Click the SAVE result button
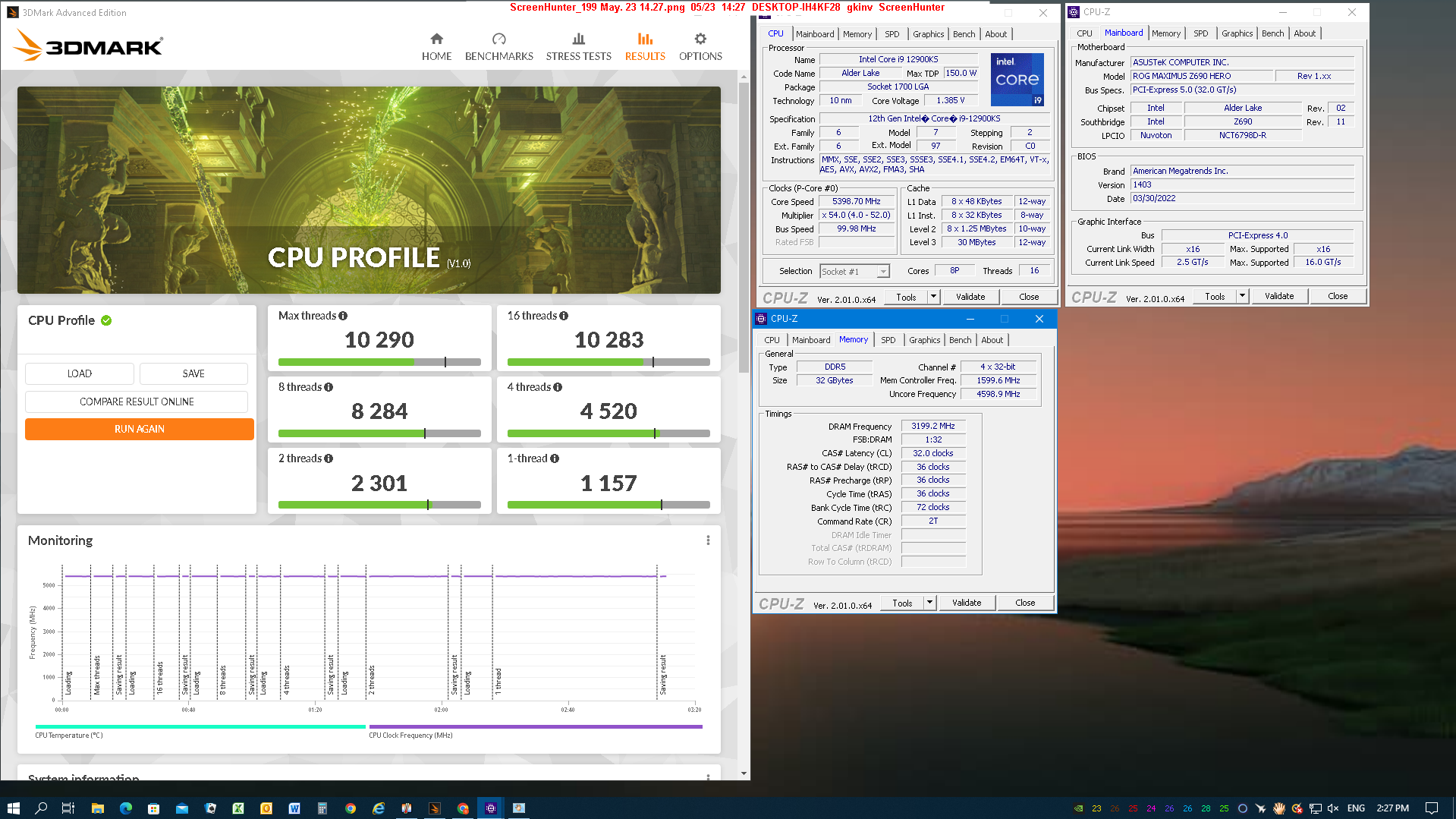 [193, 373]
